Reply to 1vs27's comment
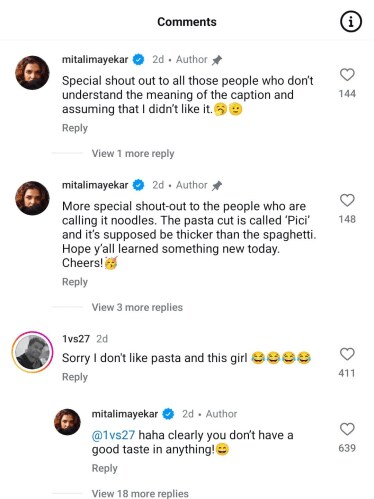Image resolution: width=374 pixels, height=499 pixels. (x=75, y=377)
